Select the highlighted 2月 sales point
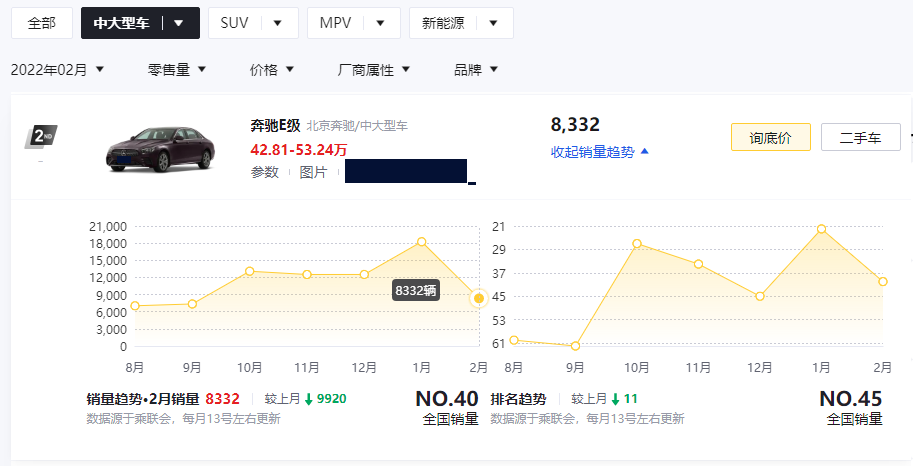This screenshot has width=913, height=466. coord(479,298)
